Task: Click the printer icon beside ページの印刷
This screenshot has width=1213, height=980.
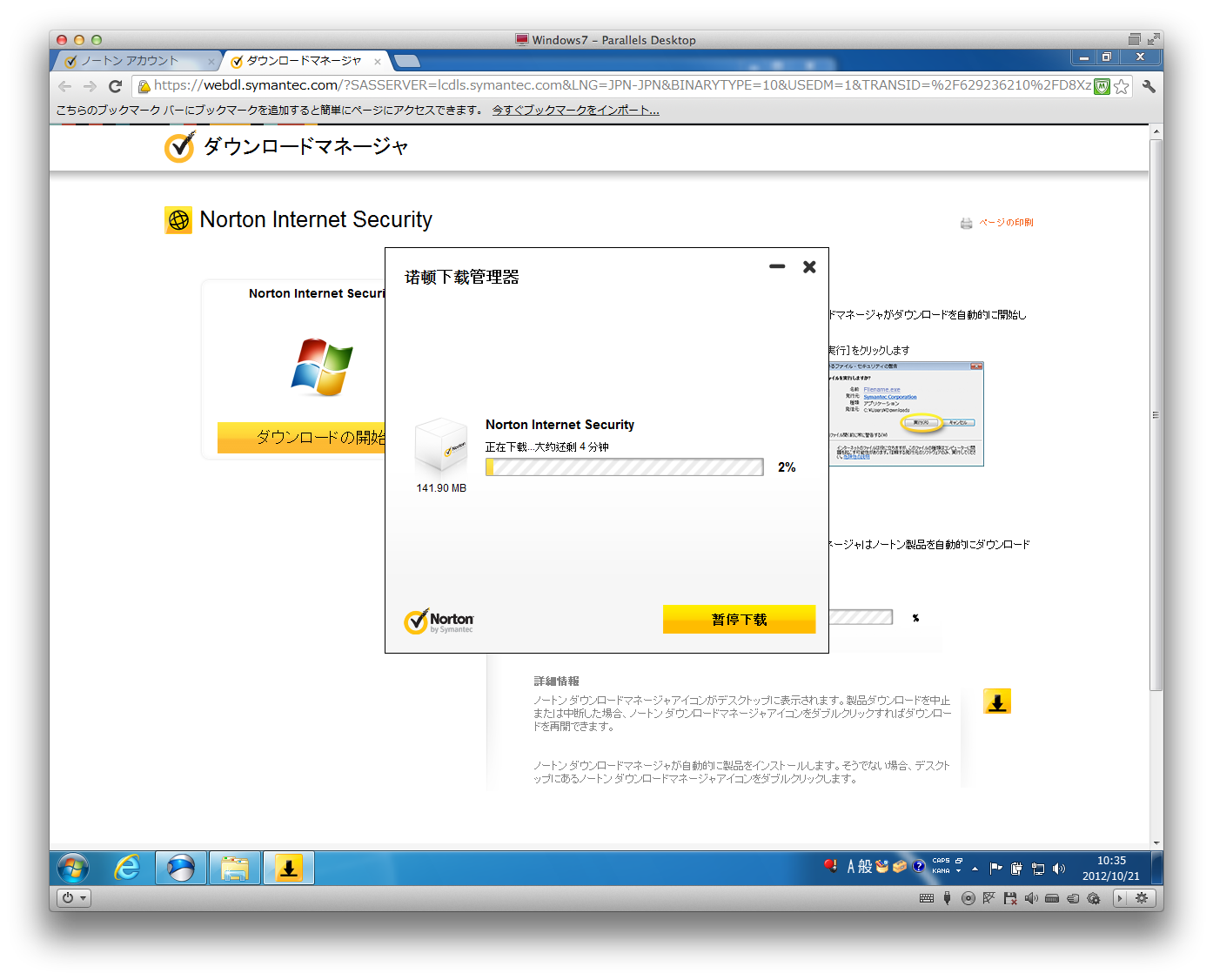Action: (x=966, y=223)
